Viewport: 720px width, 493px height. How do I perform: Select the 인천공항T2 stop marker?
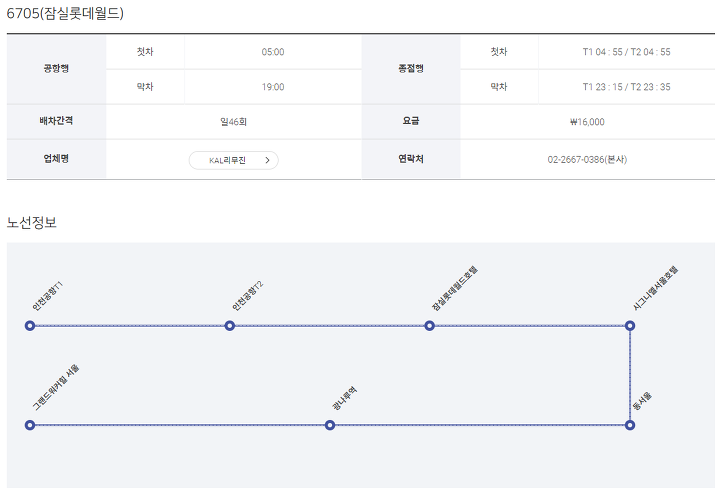point(230,326)
